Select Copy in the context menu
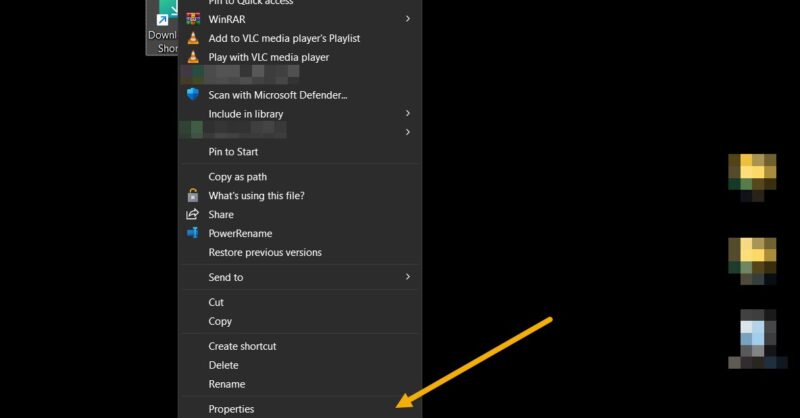Viewport: 800px width, 418px height. (x=300, y=321)
